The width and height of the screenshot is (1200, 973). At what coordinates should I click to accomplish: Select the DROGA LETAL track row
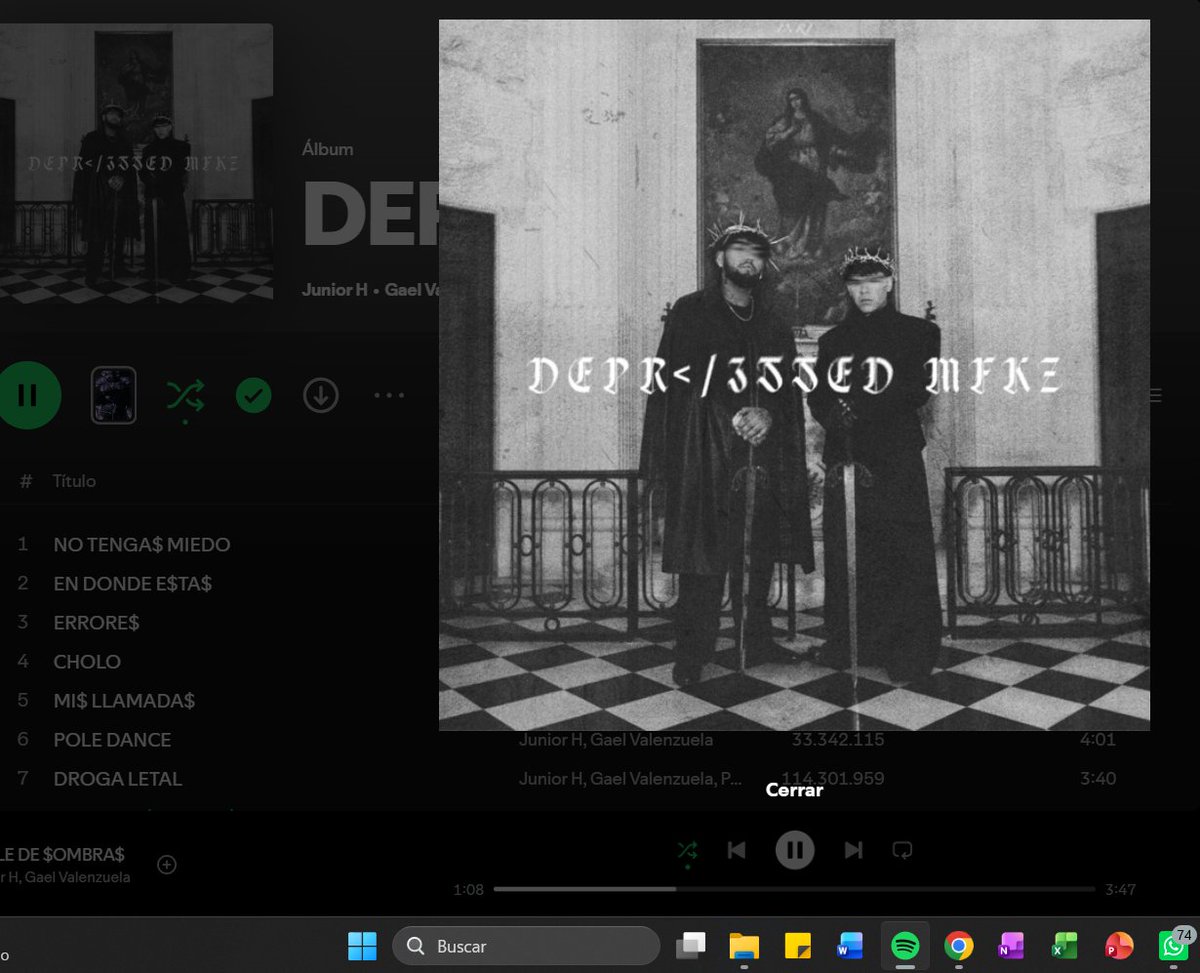[x=118, y=779]
